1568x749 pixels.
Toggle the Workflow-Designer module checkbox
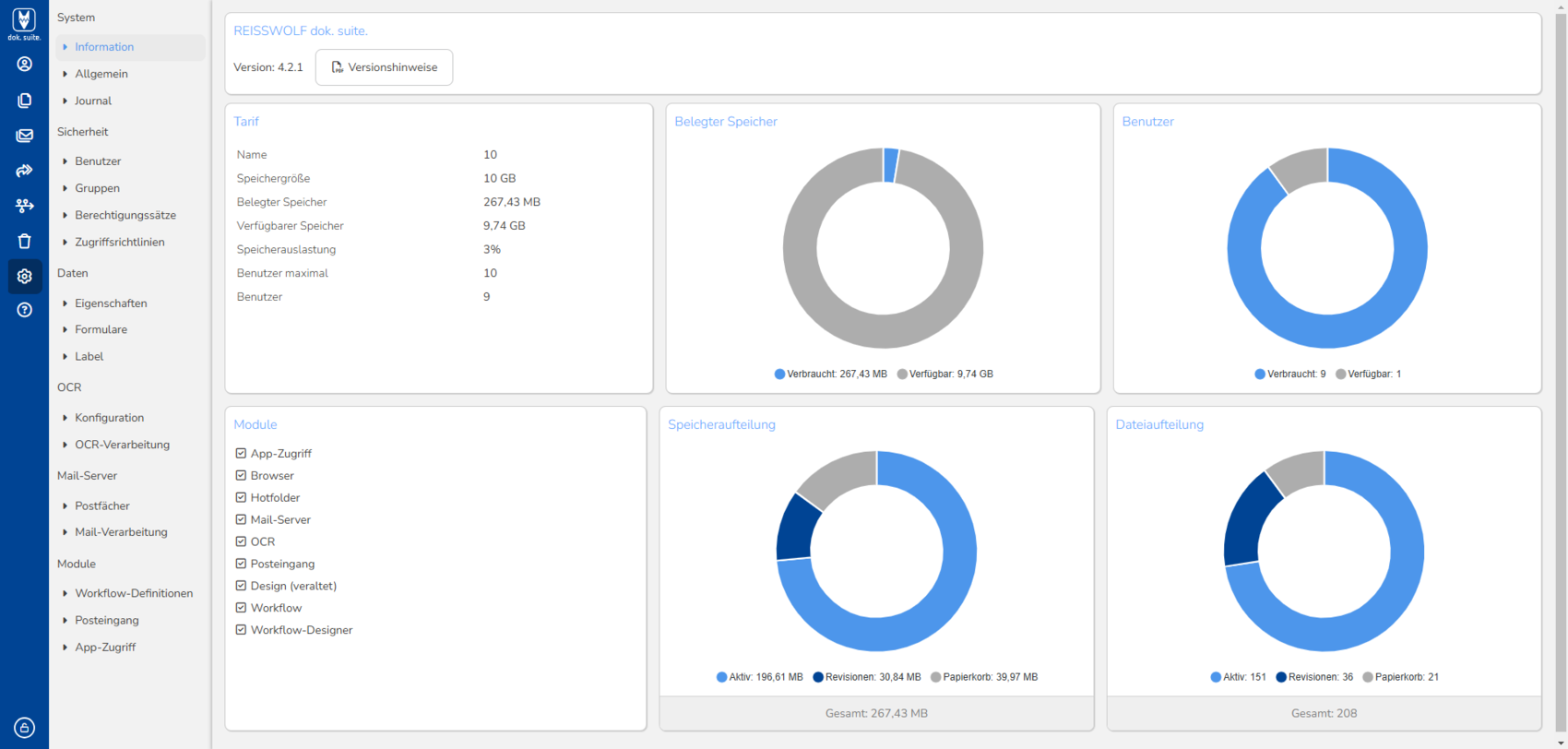coord(241,630)
